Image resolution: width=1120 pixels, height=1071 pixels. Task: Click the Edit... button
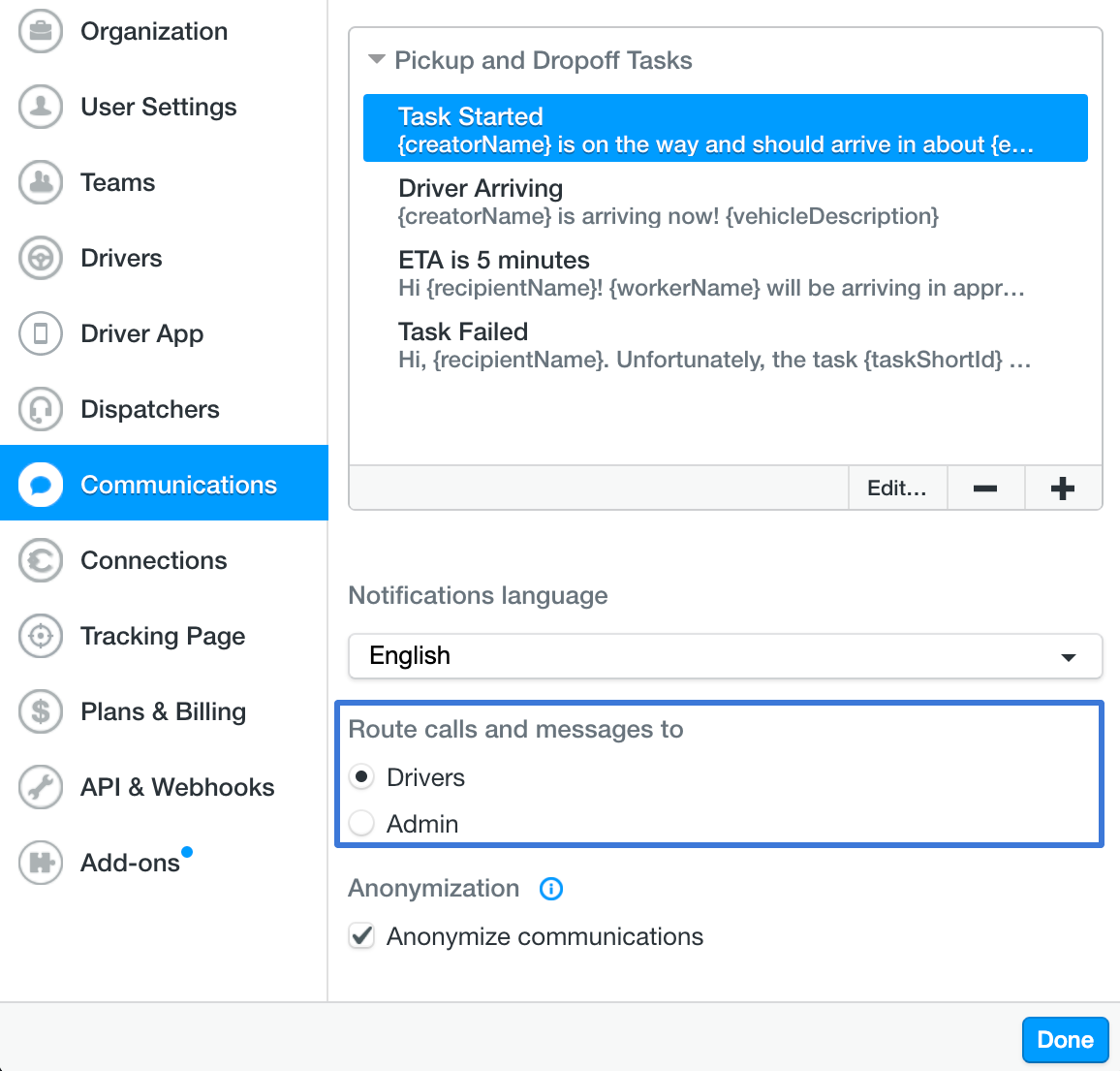pos(897,488)
